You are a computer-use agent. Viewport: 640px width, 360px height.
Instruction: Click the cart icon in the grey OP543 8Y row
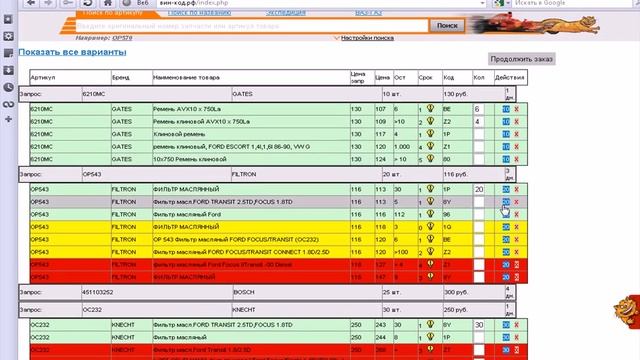[x=506, y=202]
